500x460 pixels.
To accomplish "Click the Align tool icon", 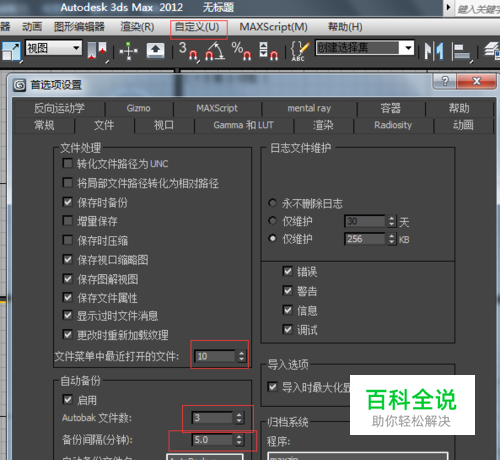I will (461, 52).
